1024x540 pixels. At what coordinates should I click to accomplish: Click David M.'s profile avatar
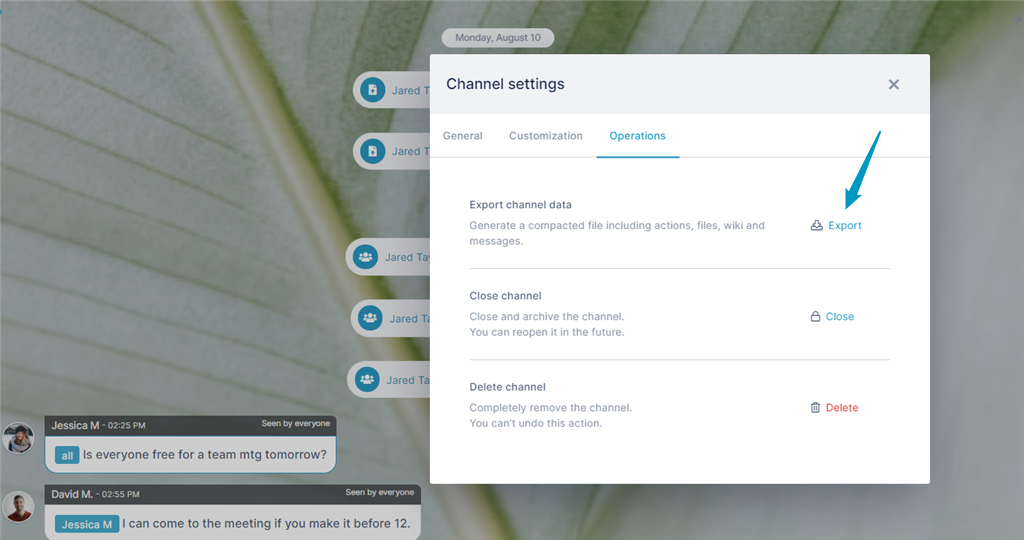18,507
